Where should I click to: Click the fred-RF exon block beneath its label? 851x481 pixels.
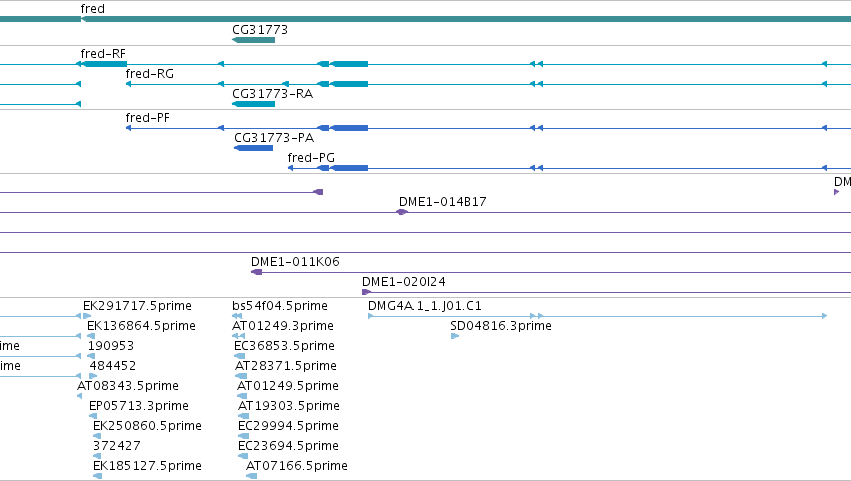point(105,64)
